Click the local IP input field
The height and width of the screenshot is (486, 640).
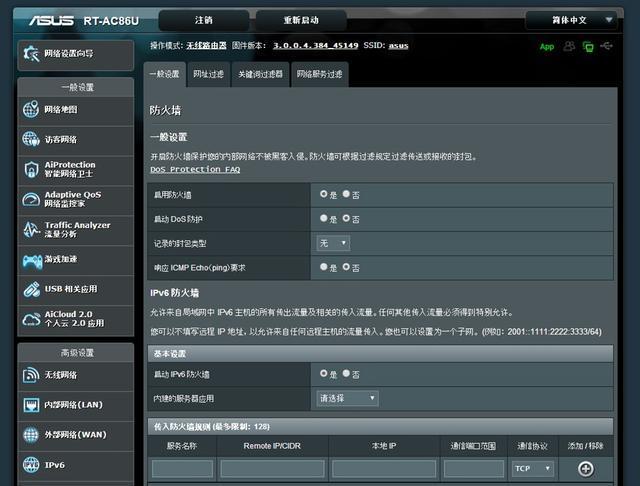pos(384,468)
